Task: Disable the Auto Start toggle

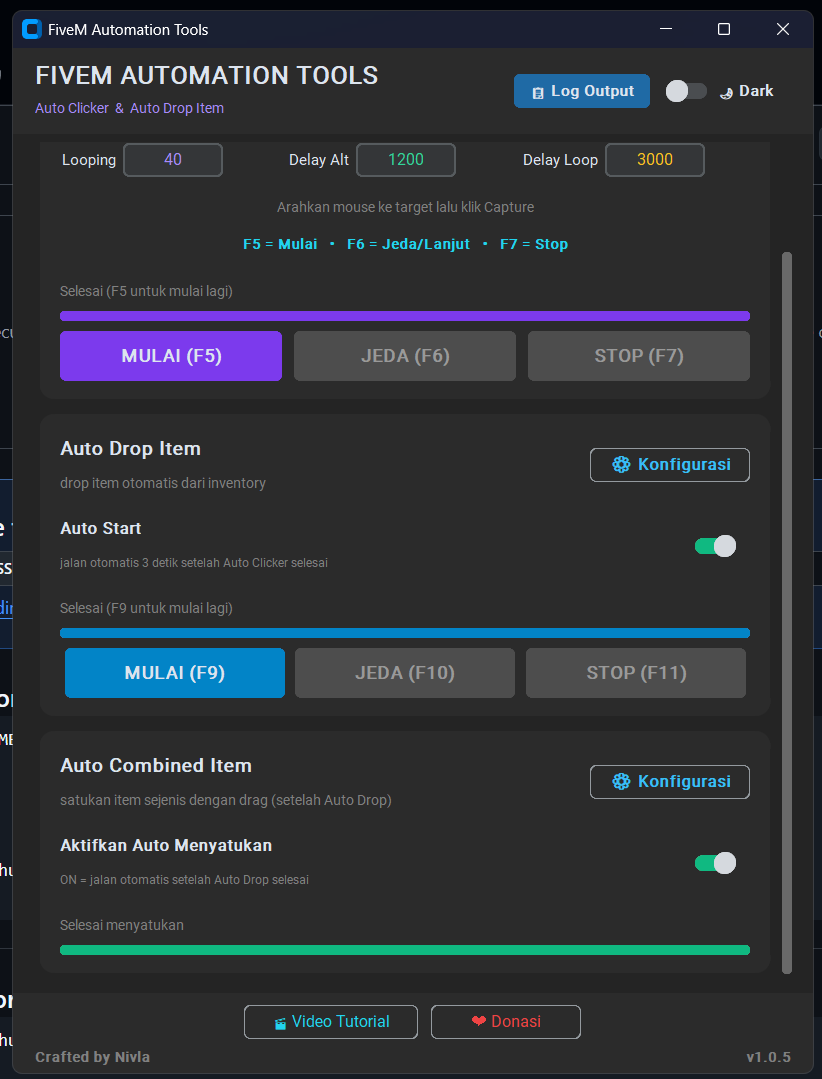Action: pyautogui.click(x=715, y=546)
